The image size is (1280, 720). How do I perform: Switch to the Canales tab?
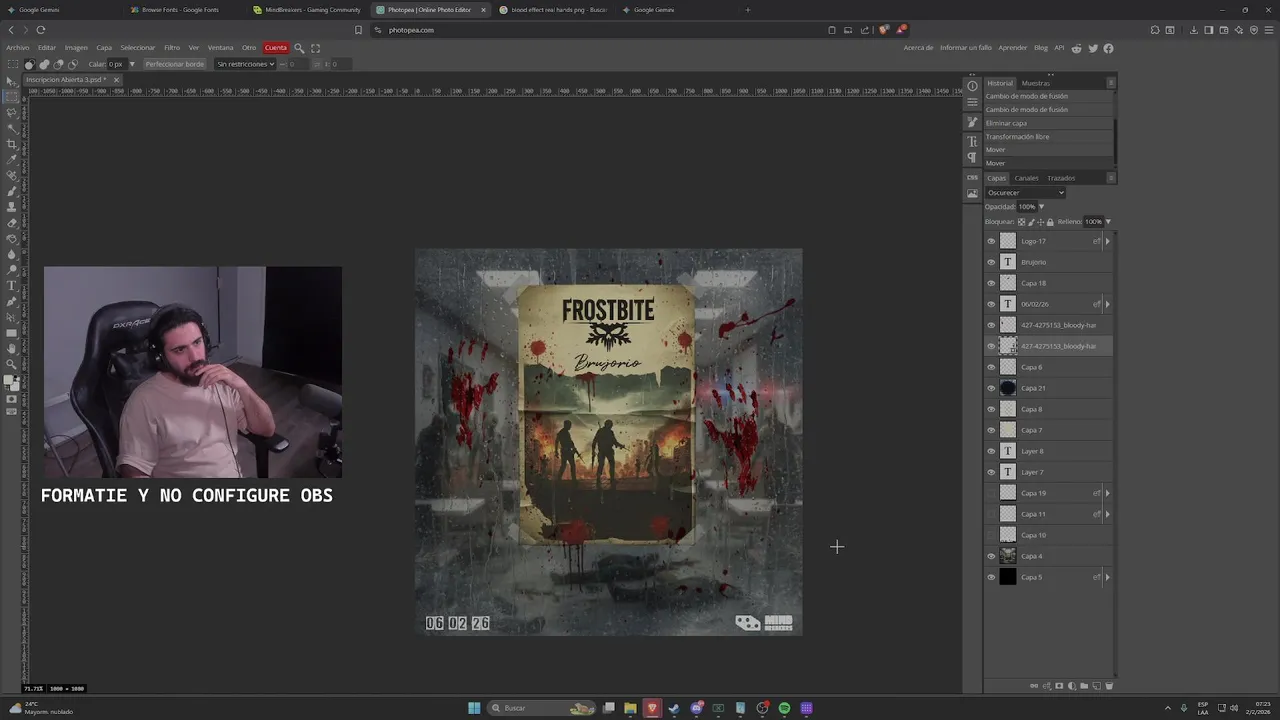[x=1027, y=178]
